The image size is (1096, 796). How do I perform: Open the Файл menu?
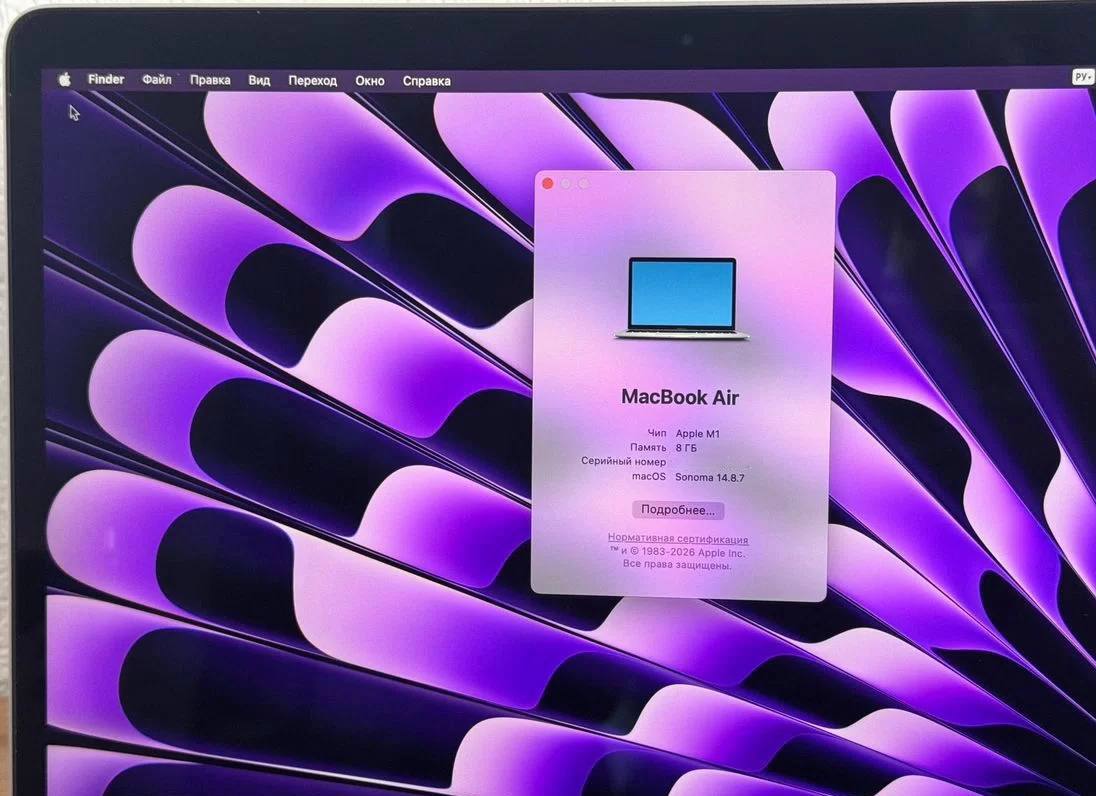(157, 80)
